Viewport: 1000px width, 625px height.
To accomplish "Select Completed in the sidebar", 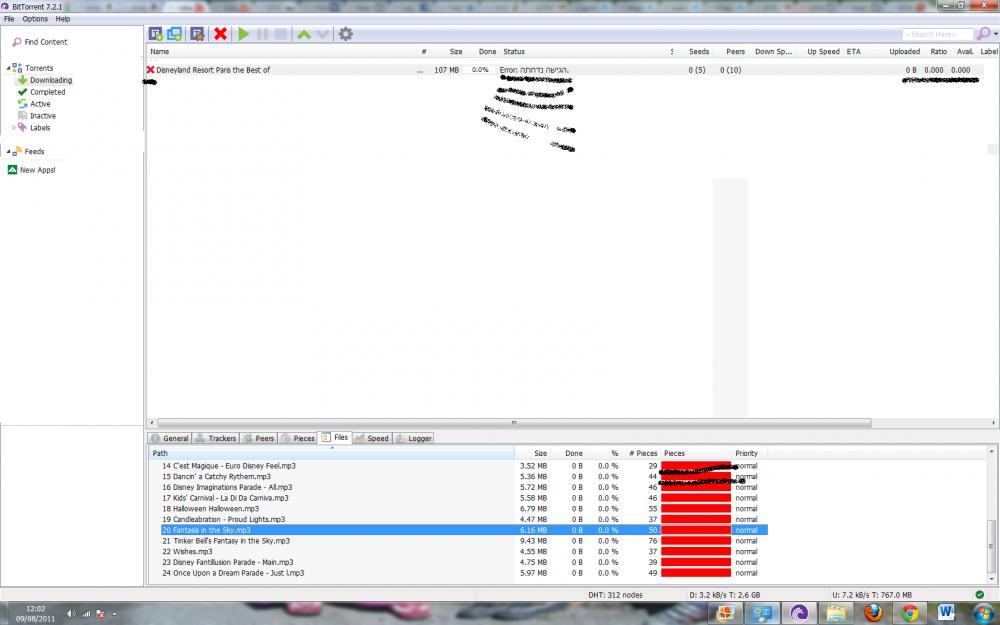I will click(47, 92).
